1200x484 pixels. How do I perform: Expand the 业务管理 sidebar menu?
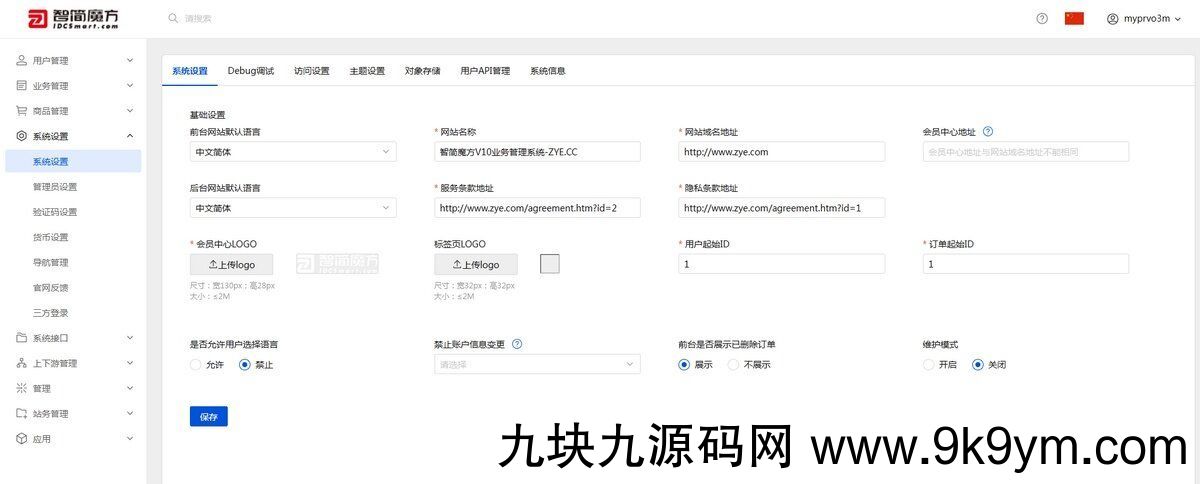coord(74,86)
